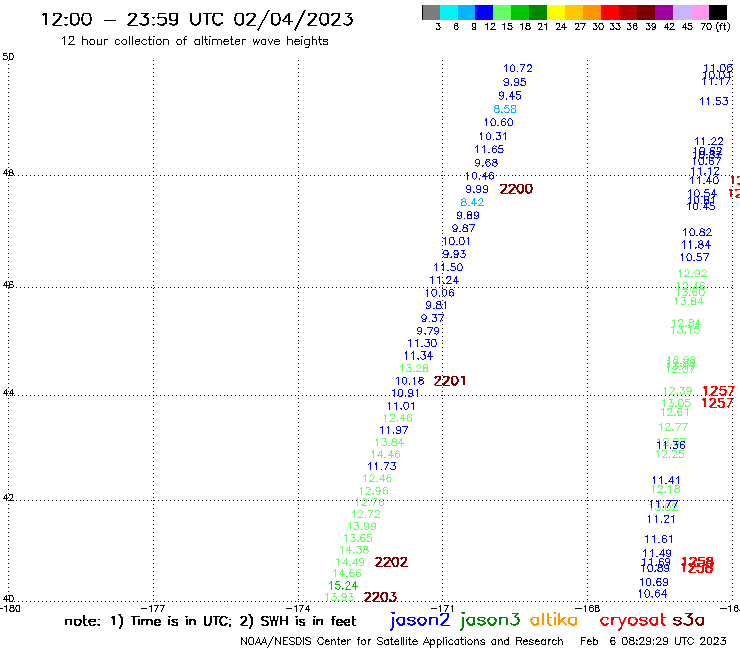Click the green value 12.92

pyautogui.click(x=692, y=273)
